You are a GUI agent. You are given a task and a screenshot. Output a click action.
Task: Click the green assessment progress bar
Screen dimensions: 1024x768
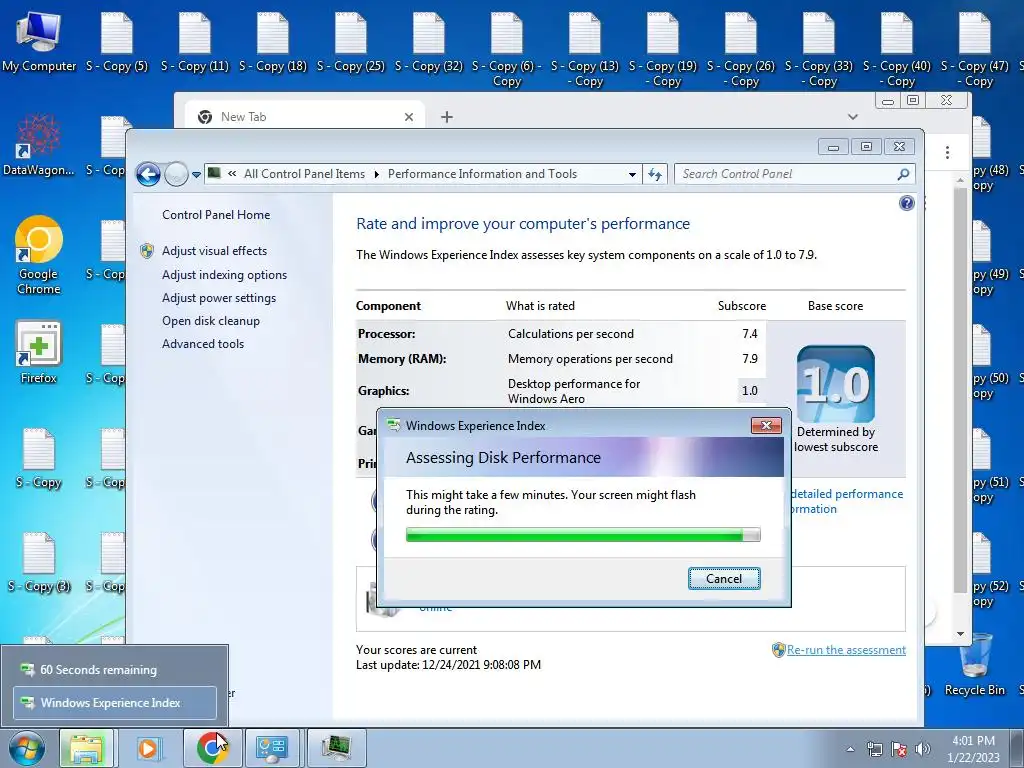coord(583,535)
